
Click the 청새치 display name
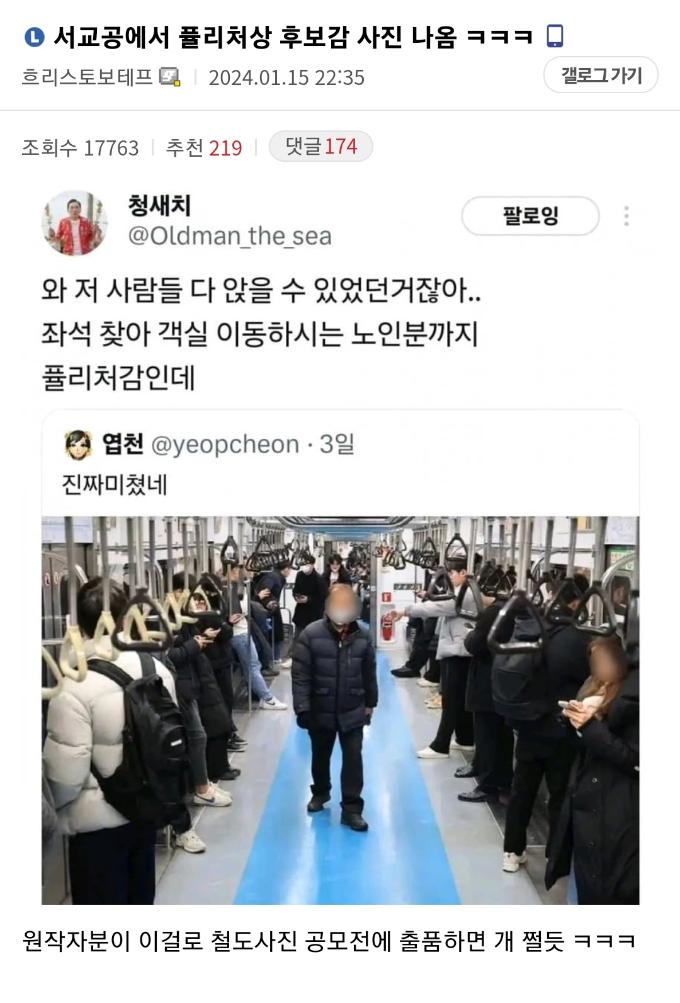pos(159,205)
